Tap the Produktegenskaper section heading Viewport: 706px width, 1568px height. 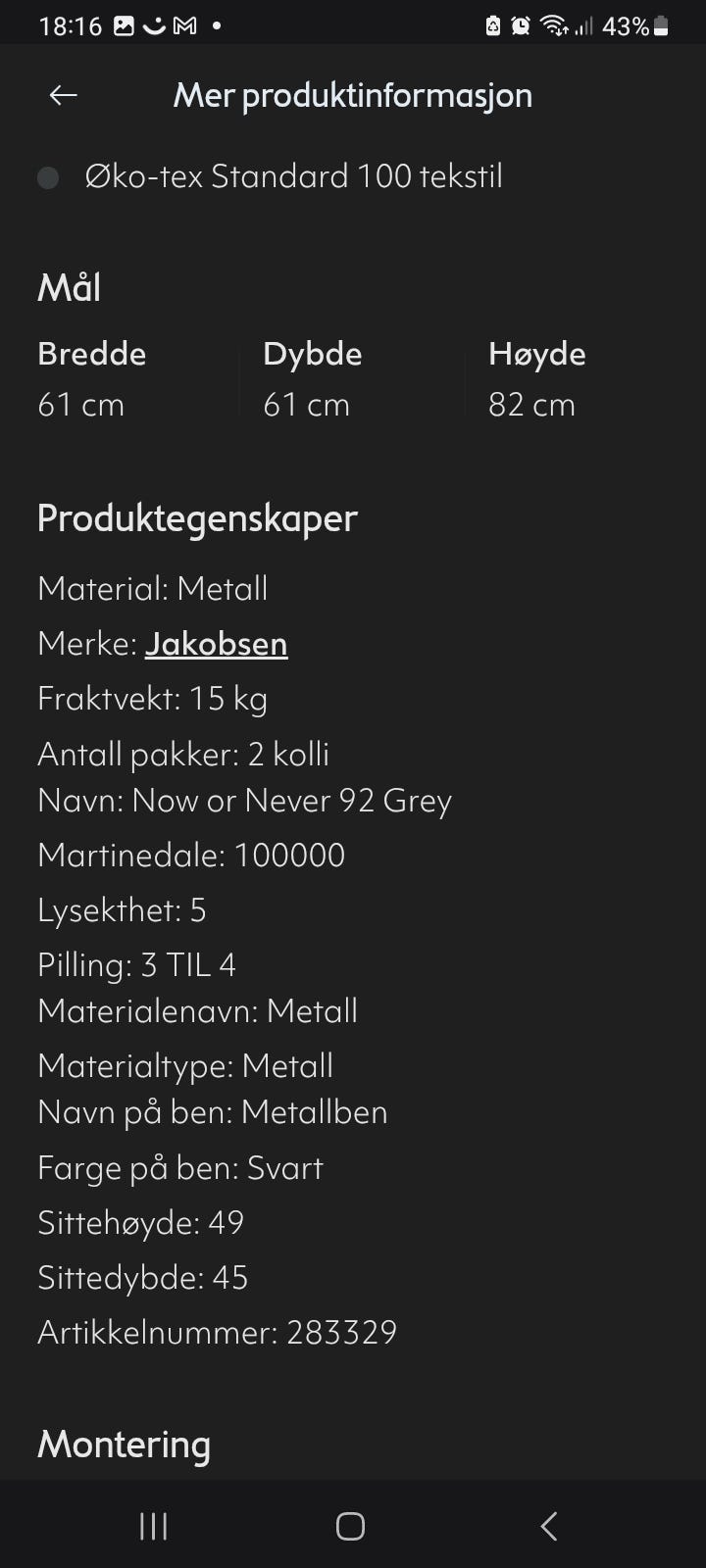[x=197, y=518]
